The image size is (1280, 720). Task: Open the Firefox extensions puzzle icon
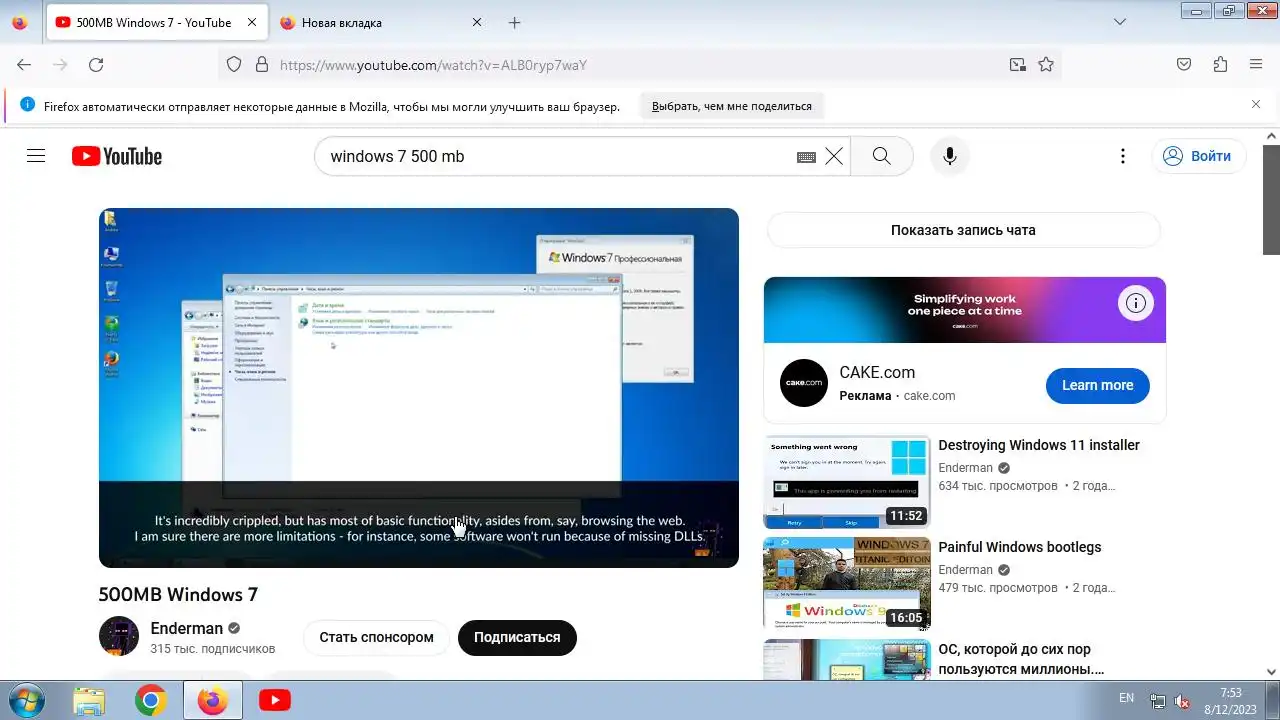1220,65
